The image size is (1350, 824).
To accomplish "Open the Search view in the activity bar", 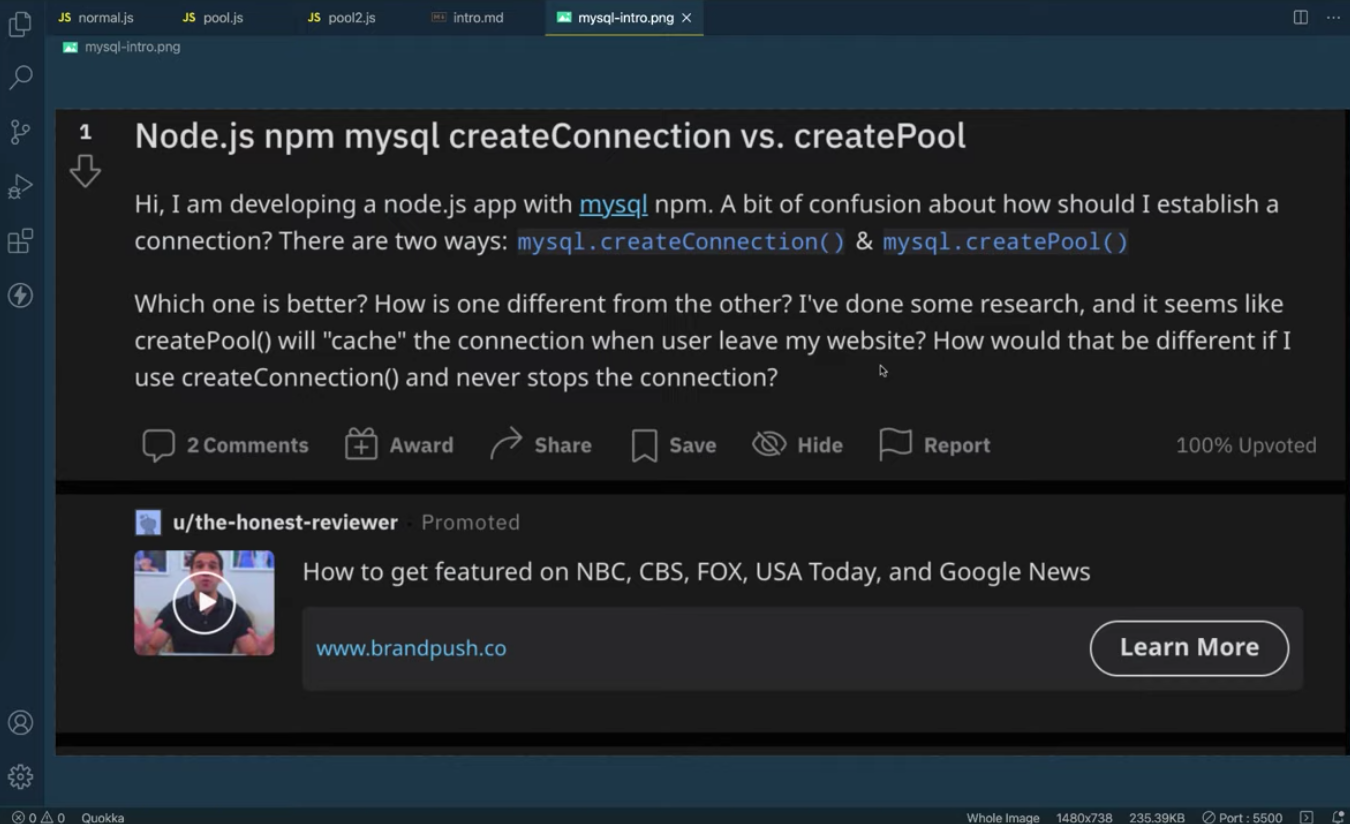I will coord(20,77).
